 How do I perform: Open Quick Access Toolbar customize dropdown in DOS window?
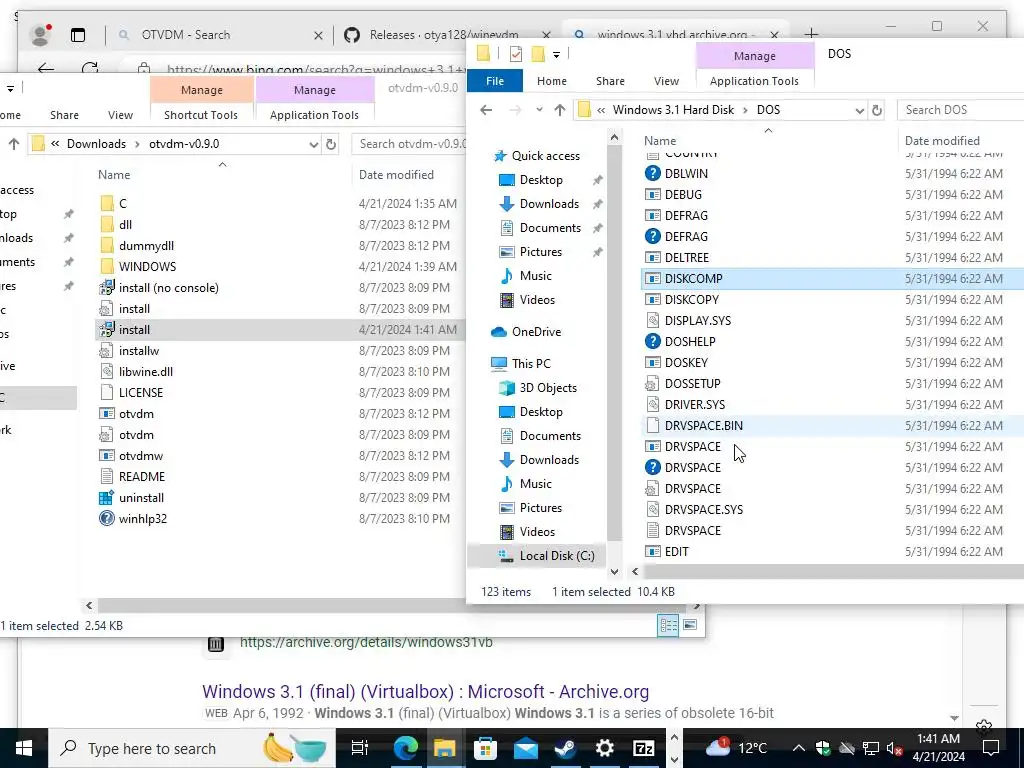click(x=556, y=54)
